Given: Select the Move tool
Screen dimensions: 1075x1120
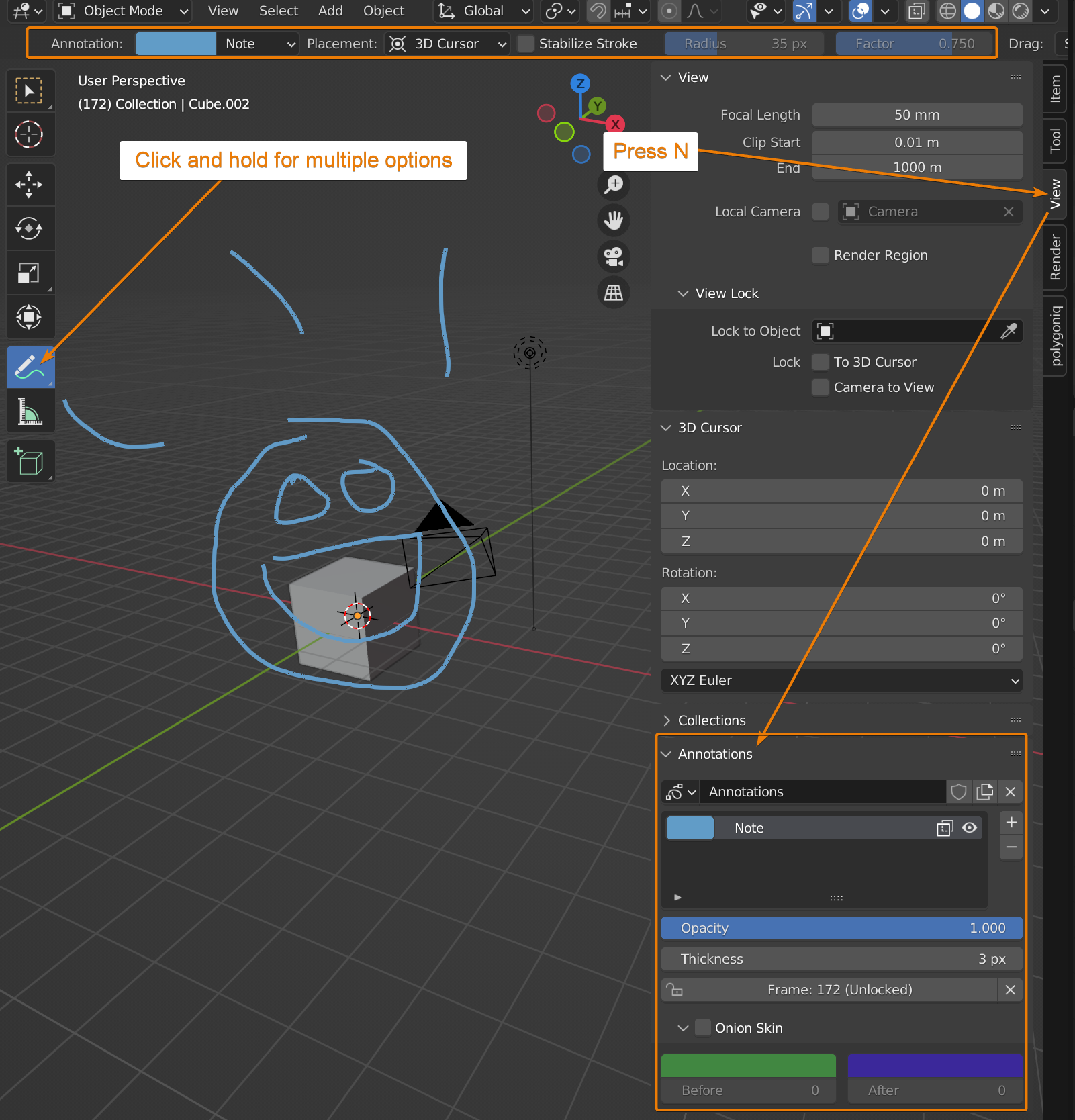Looking at the screenshot, I should [30, 184].
